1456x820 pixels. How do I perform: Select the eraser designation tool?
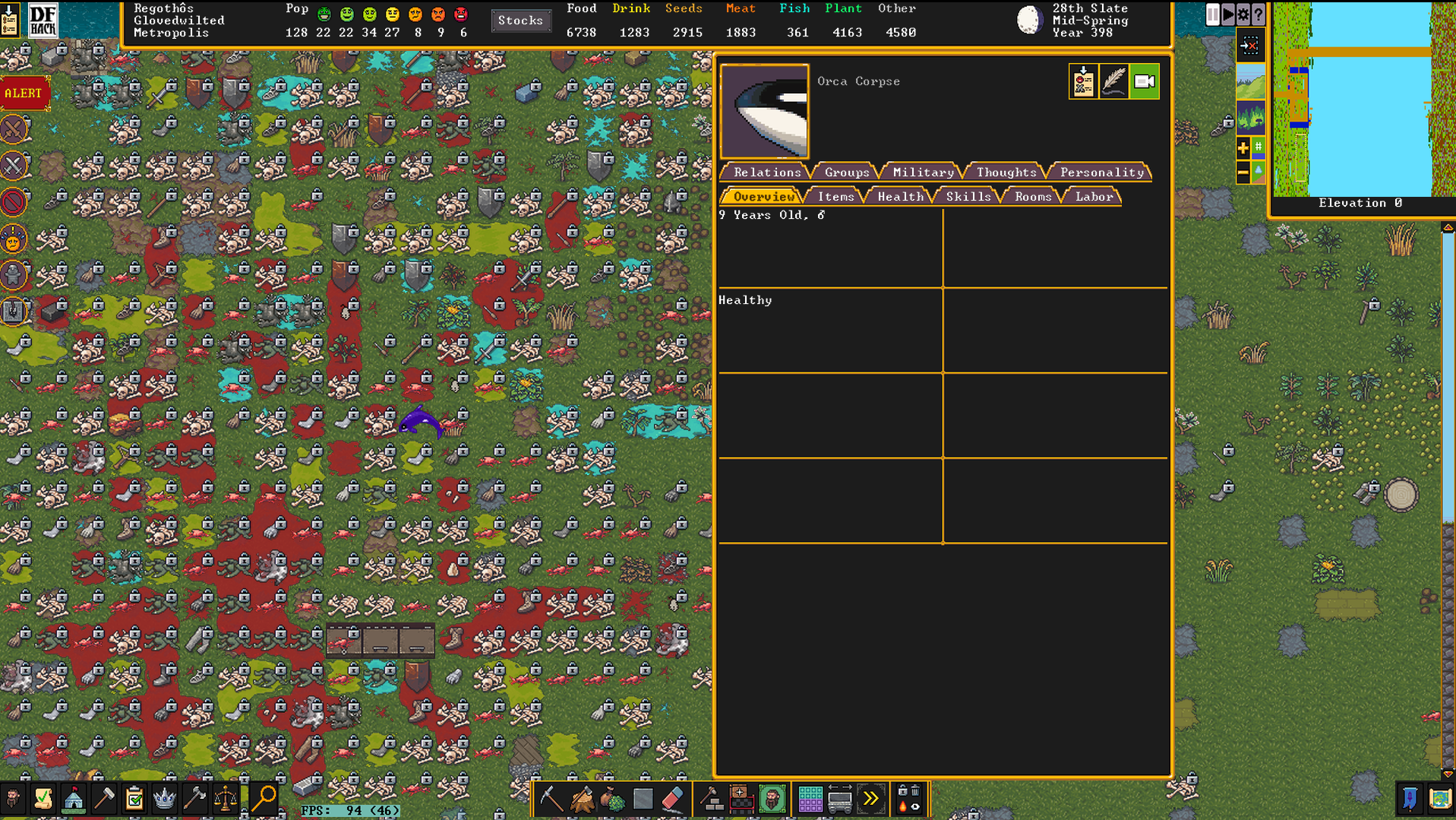pos(673,799)
